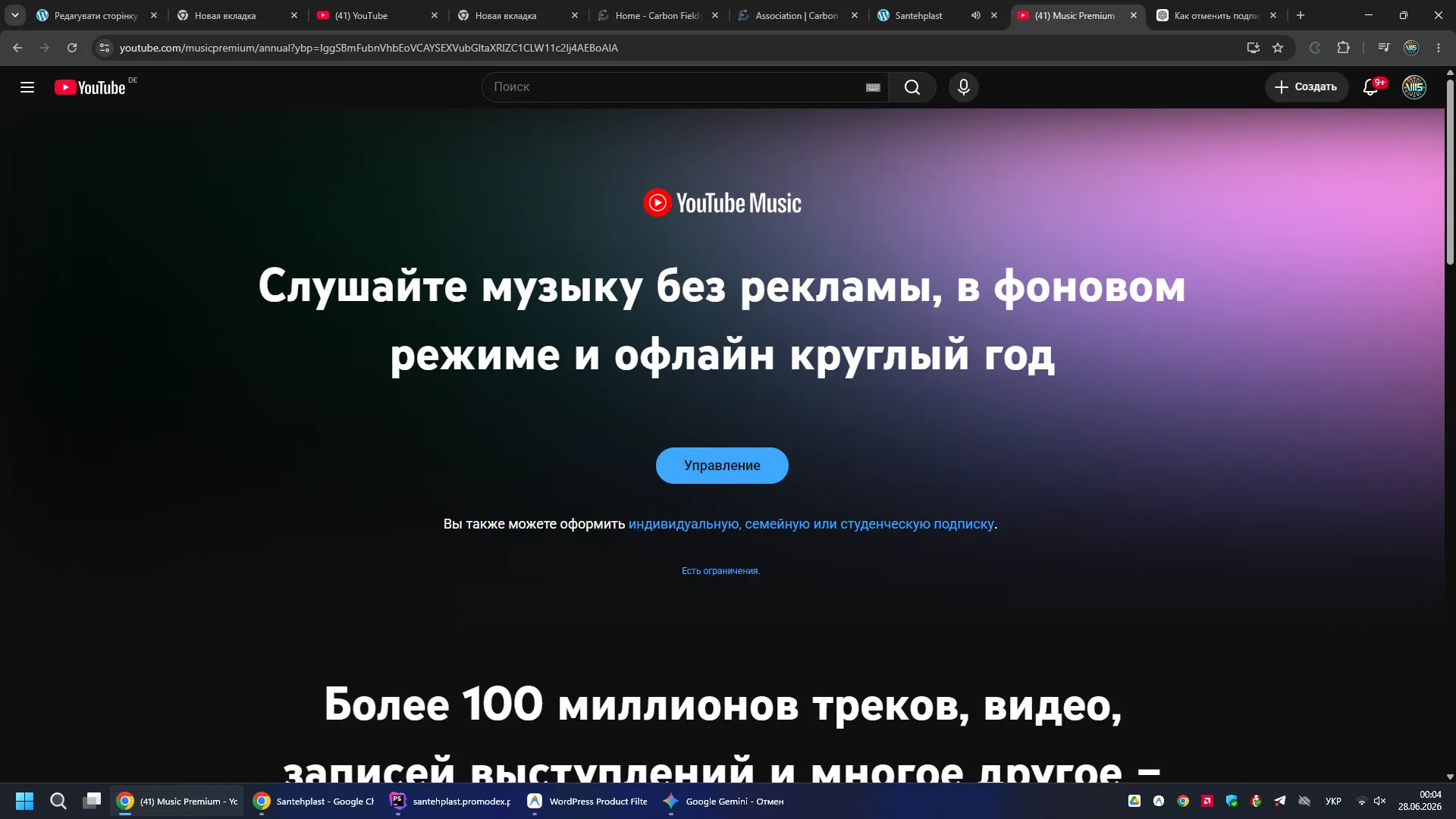Open the Windows Security shield tray icon
1456x819 pixels.
1232,801
